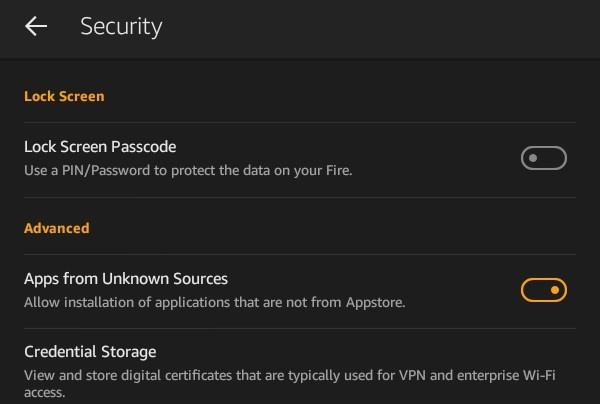Tap the 'Use a PIN/Password' description text
Viewport: 600px width, 404px height.
click(188, 170)
